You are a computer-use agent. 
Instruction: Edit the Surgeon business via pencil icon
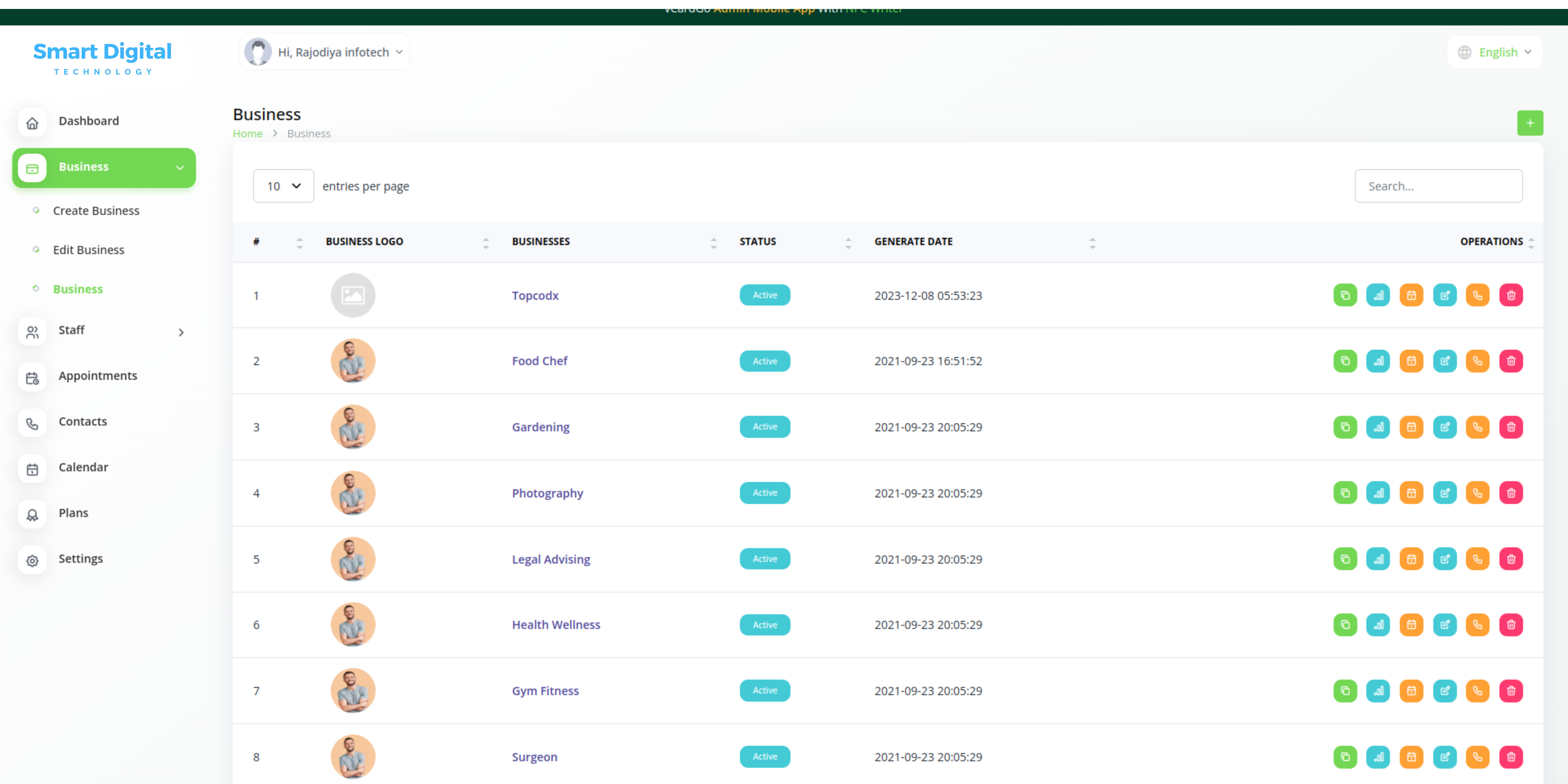point(1444,757)
